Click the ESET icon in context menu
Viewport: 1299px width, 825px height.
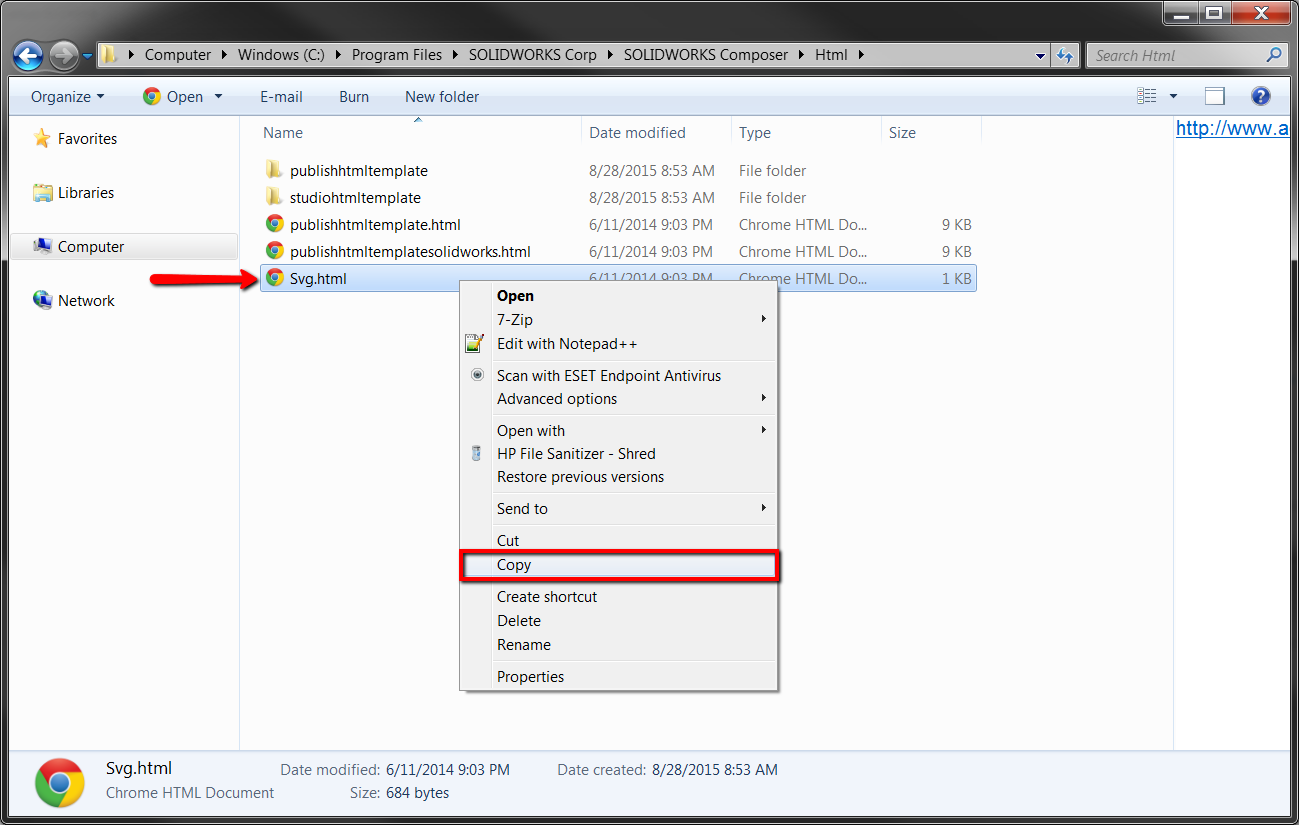[x=477, y=375]
